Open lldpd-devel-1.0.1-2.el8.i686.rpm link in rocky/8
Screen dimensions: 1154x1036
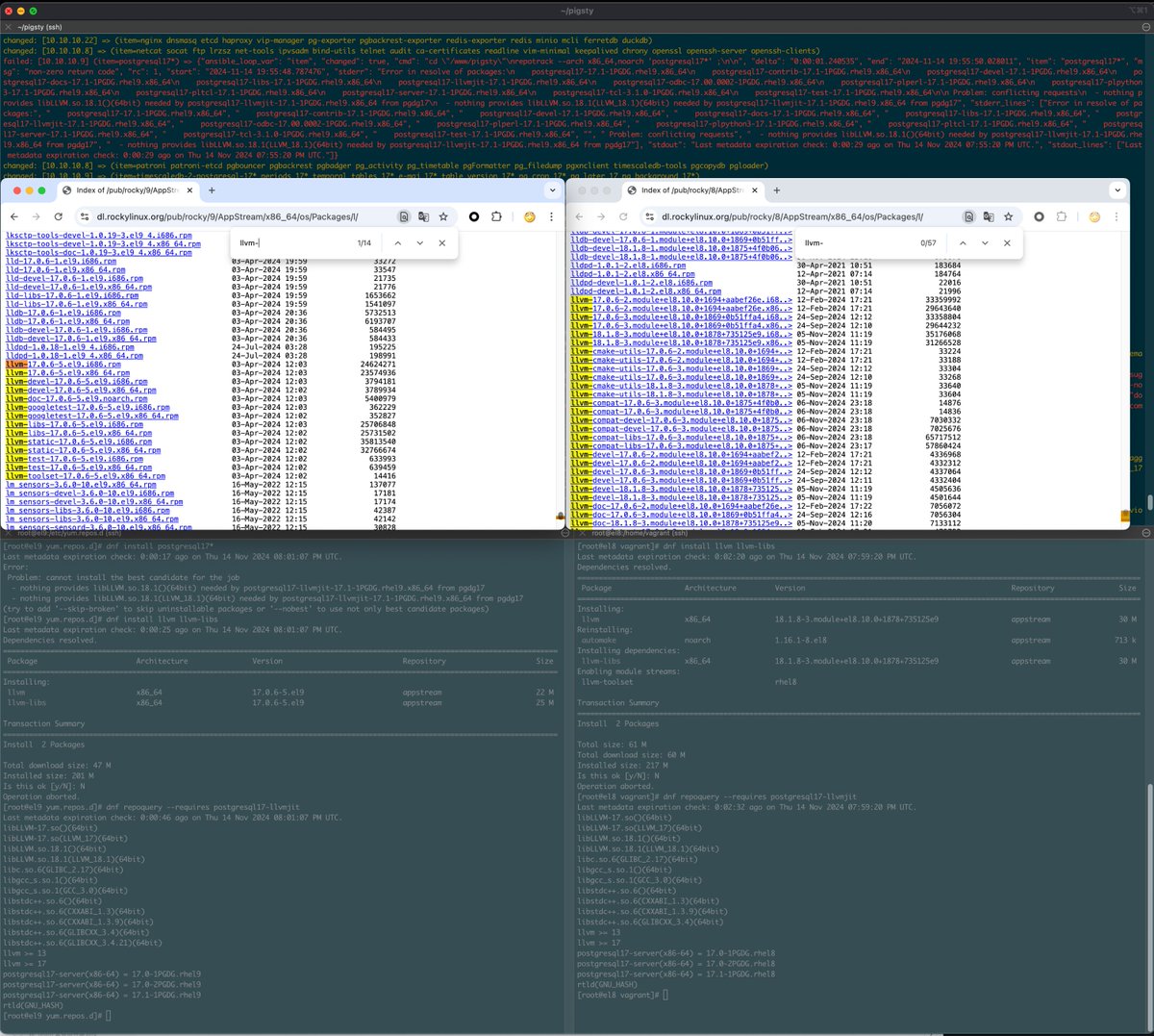click(x=641, y=283)
